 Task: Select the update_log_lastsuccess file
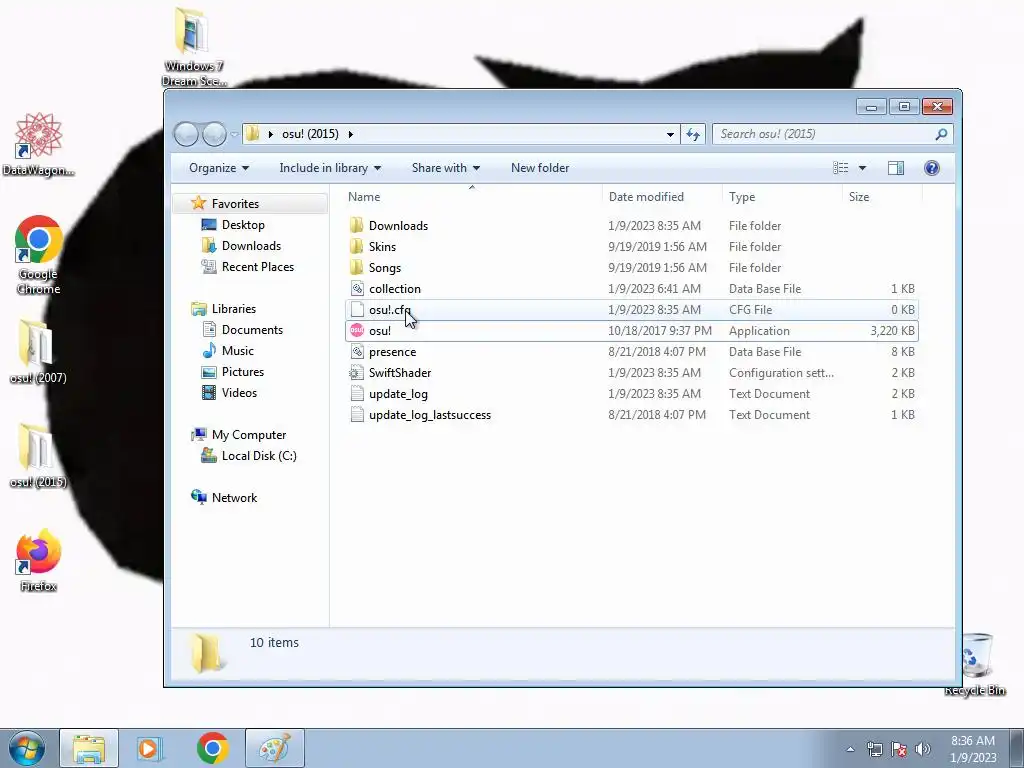pos(632,415)
